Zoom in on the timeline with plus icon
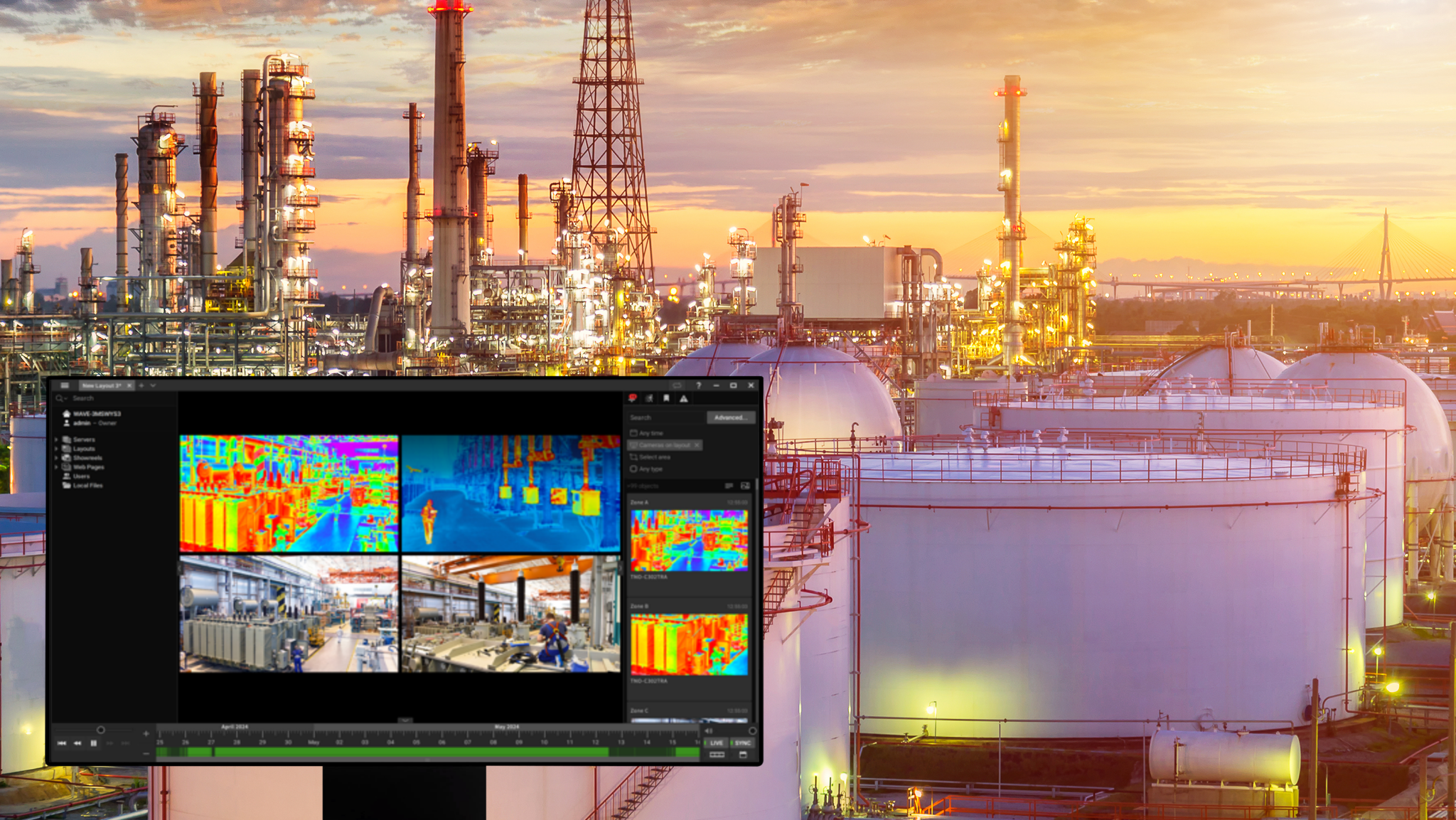This screenshot has height=820, width=1456. click(146, 734)
